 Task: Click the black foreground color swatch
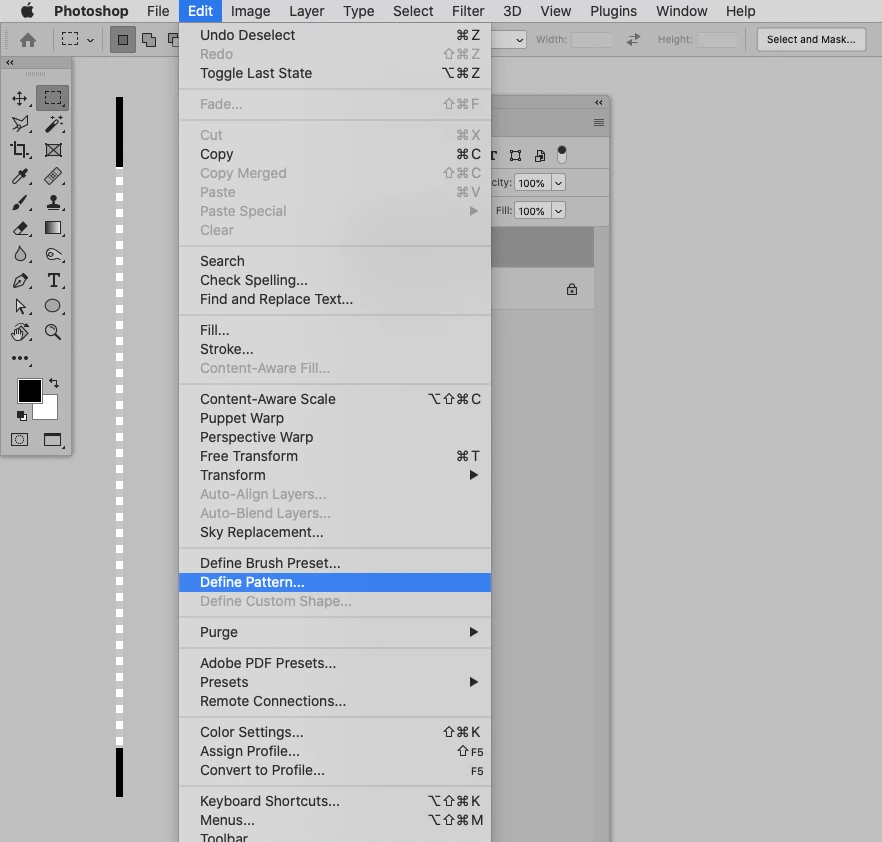click(x=29, y=390)
